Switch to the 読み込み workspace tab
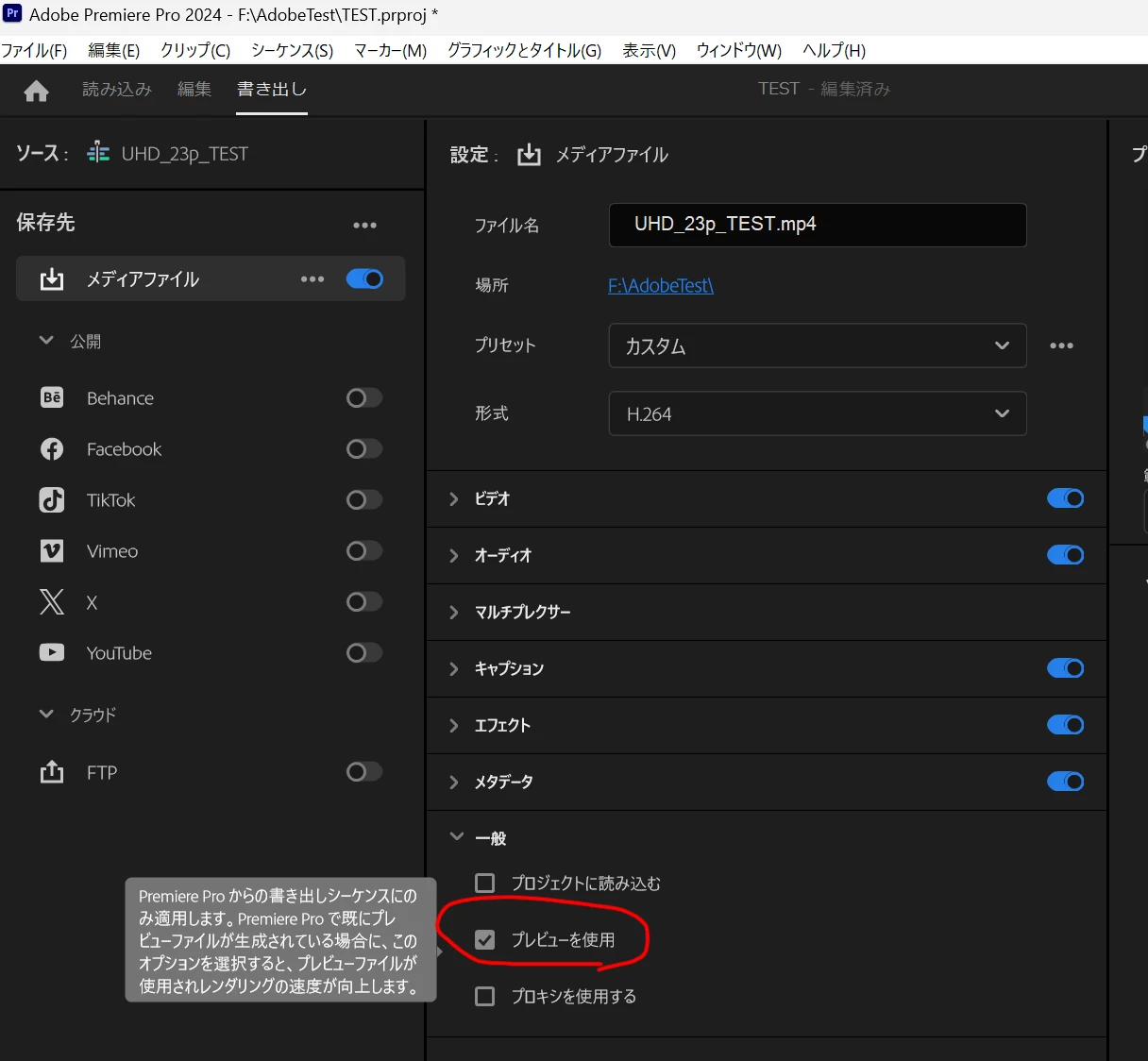This screenshot has height=1061, width=1148. 117,90
